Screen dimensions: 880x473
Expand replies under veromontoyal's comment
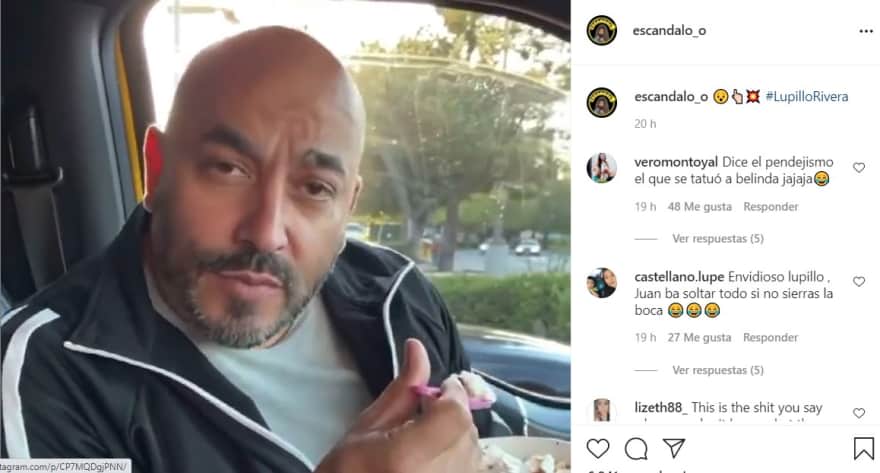coord(718,238)
